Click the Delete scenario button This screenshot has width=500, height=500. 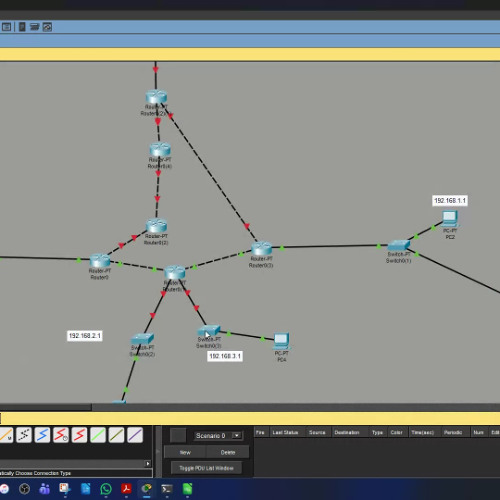228,452
